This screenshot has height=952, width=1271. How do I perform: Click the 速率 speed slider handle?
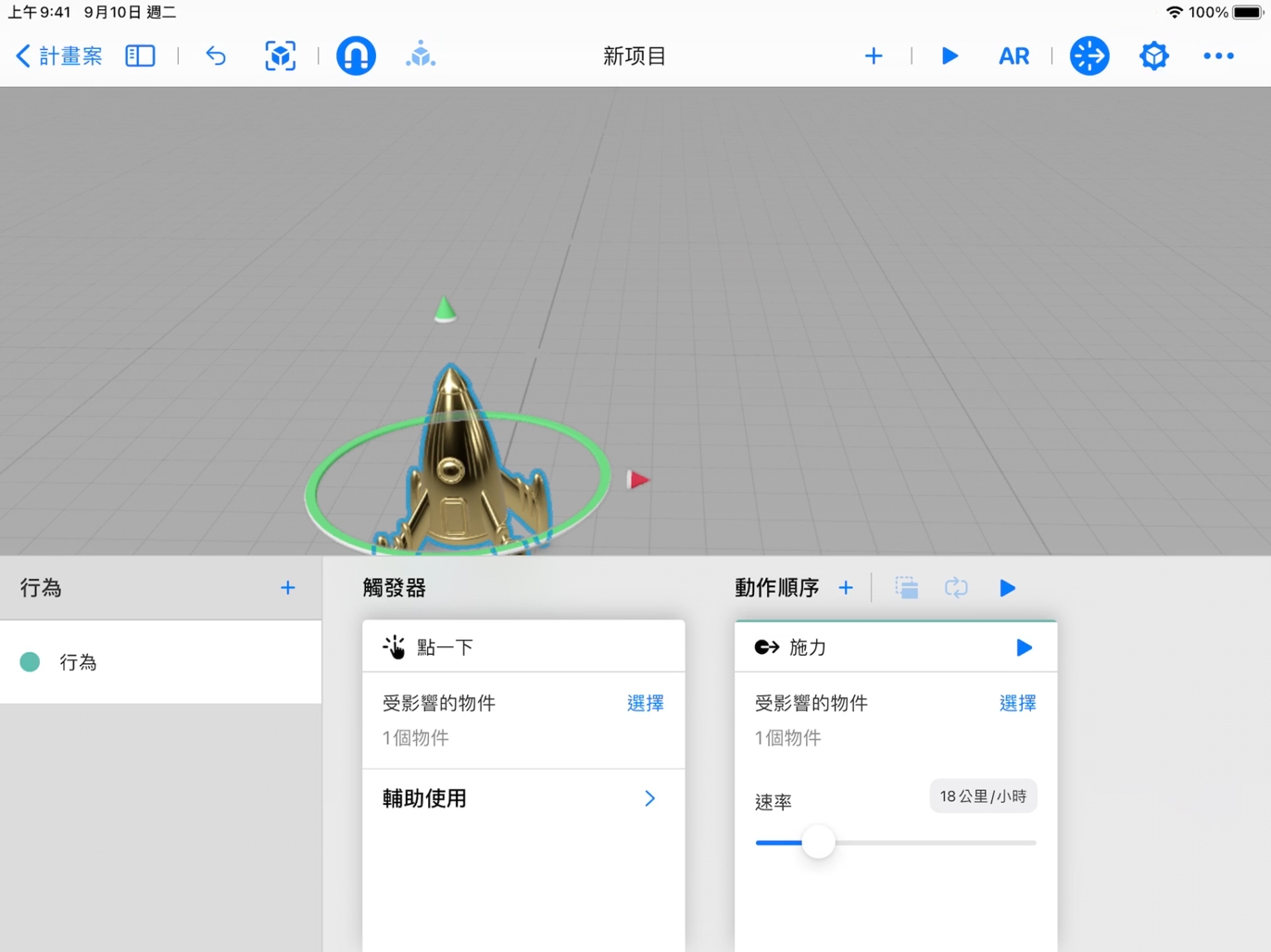(819, 842)
